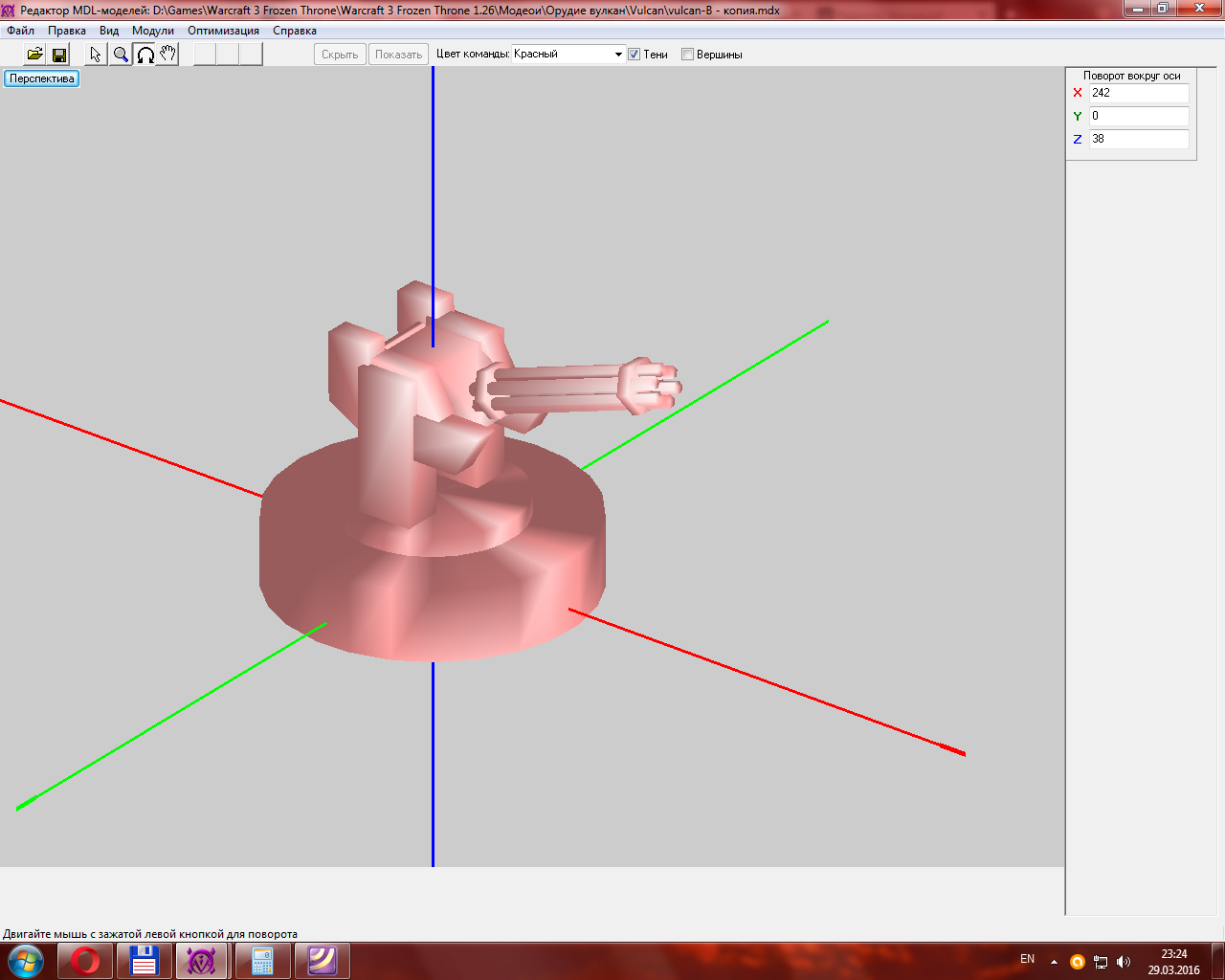Save the model with the floppy disk icon

58,55
